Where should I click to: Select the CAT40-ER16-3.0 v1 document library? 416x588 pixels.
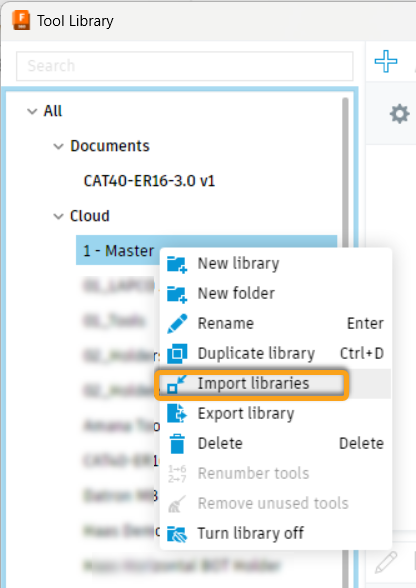[149, 181]
